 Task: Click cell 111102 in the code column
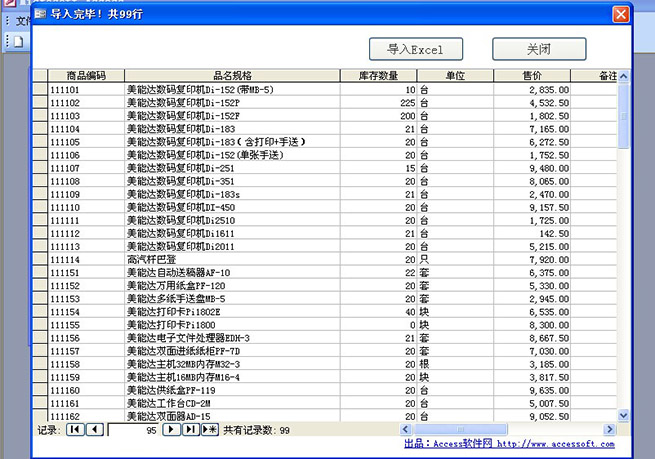[86, 103]
